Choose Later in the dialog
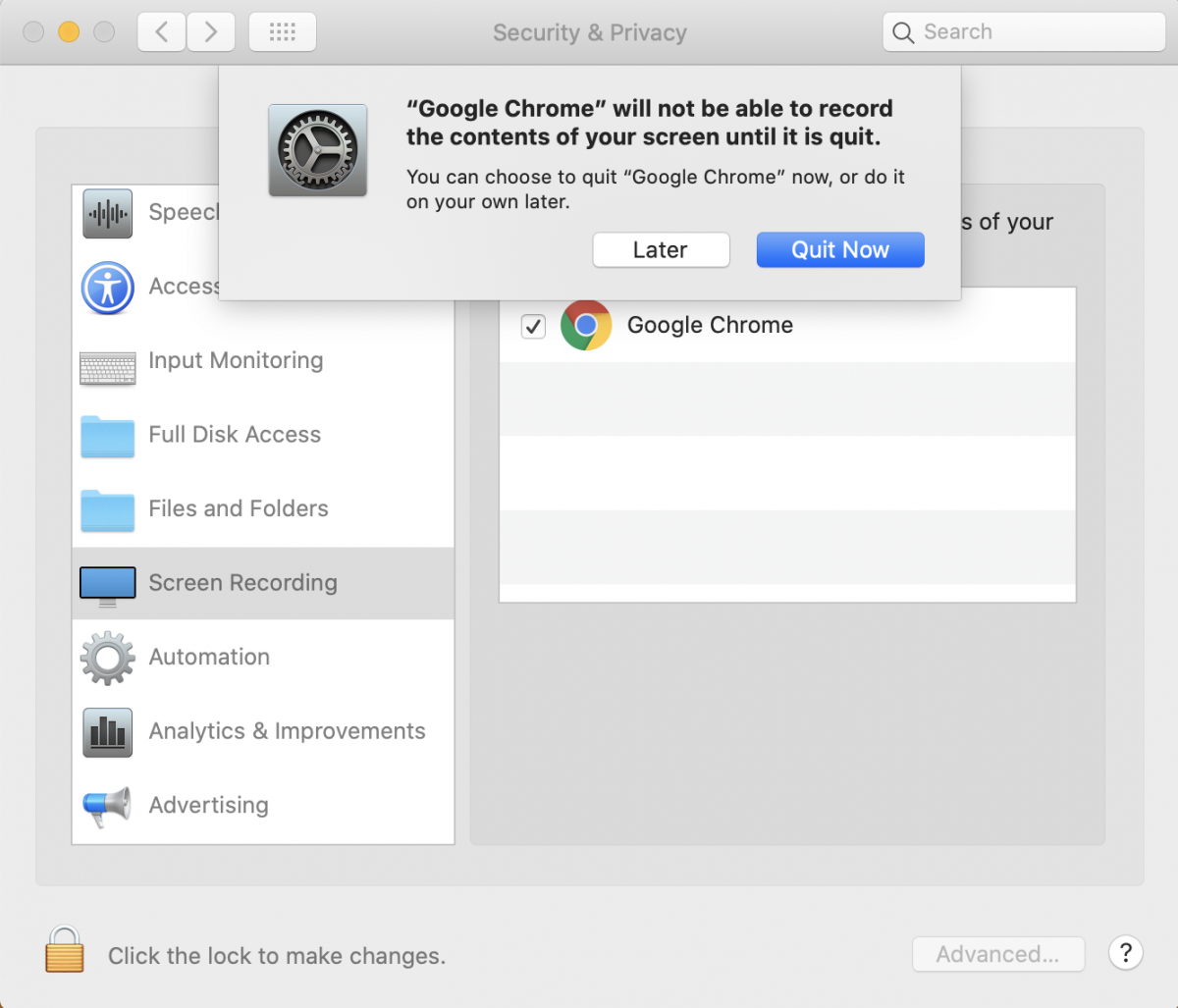The image size is (1178, 1008). 661,249
